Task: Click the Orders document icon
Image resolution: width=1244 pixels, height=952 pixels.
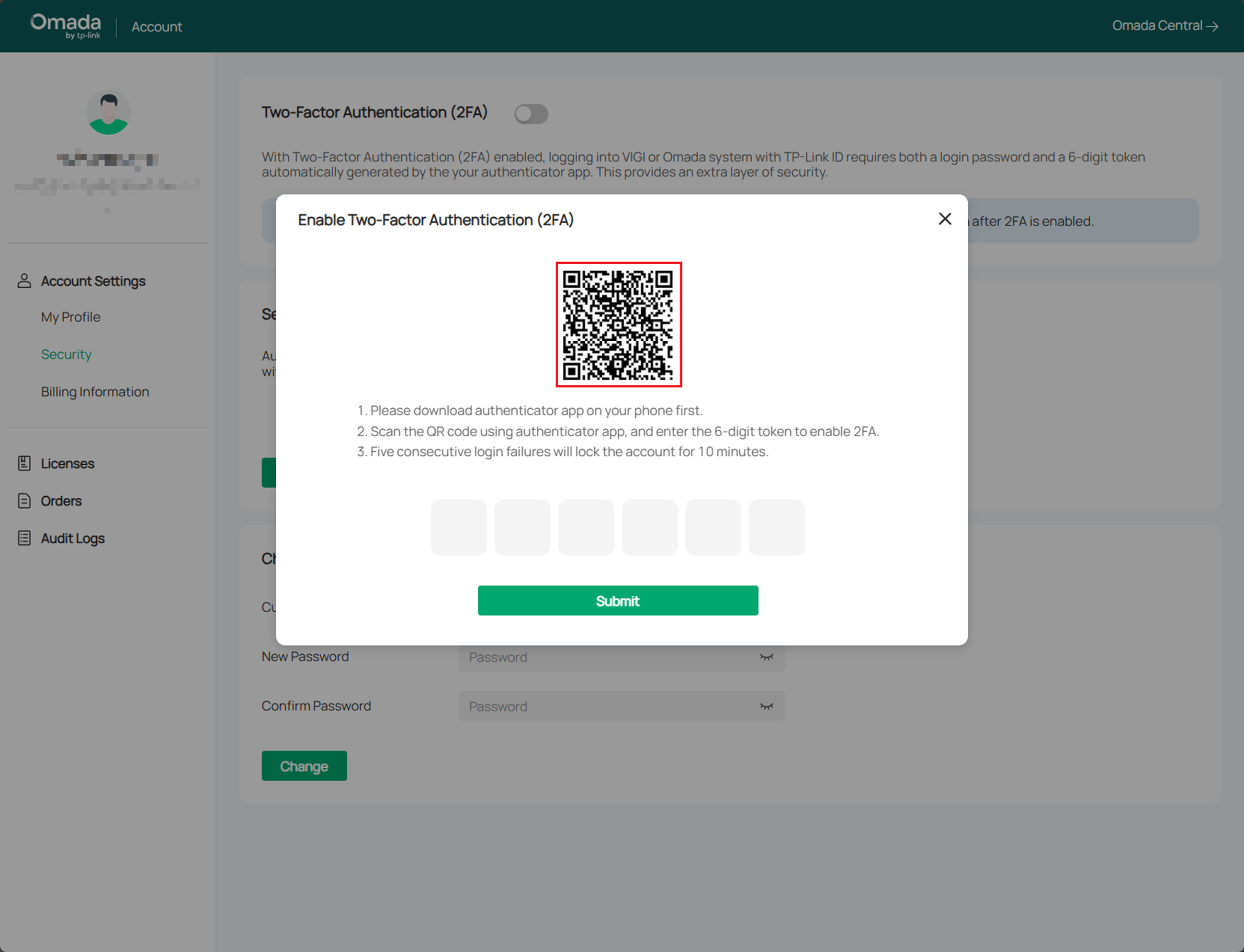Action: [x=24, y=500]
